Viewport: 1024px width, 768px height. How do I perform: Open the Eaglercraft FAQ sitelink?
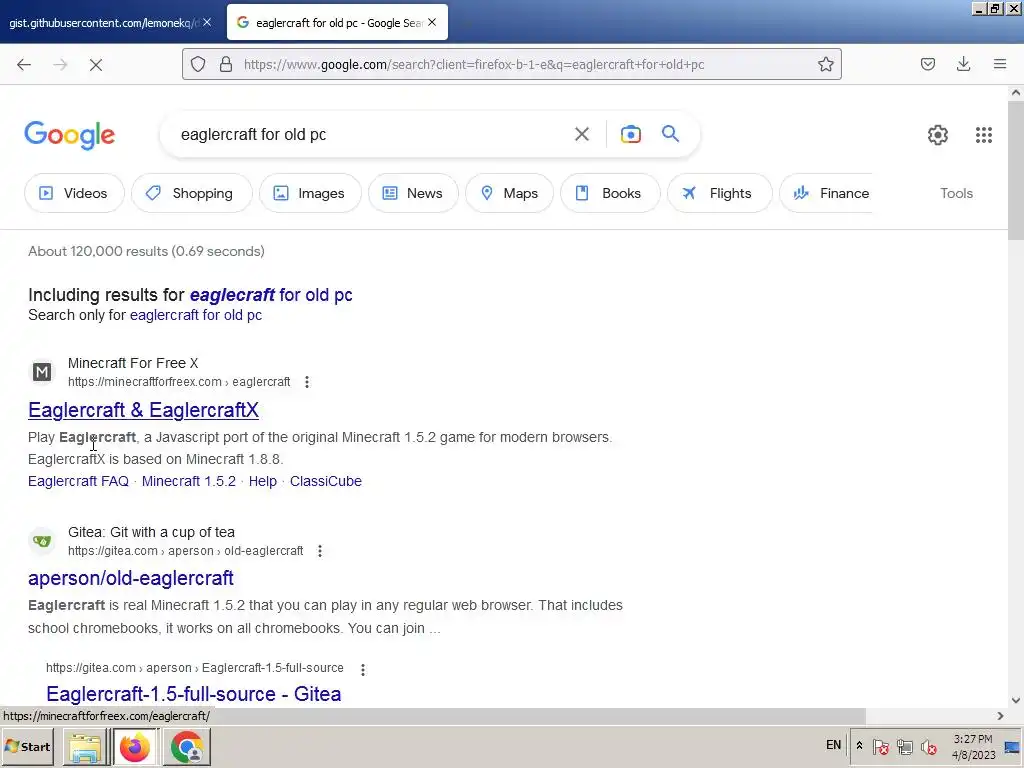pyautogui.click(x=78, y=481)
